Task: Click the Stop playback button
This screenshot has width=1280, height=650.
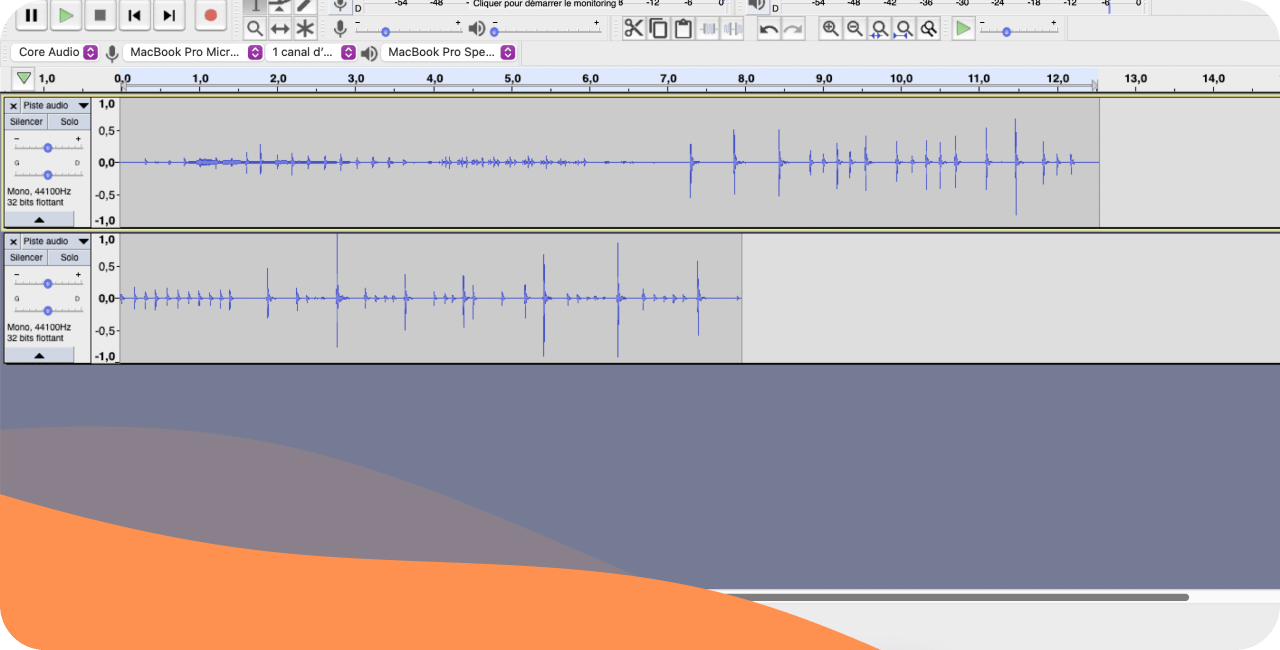Action: click(x=100, y=15)
